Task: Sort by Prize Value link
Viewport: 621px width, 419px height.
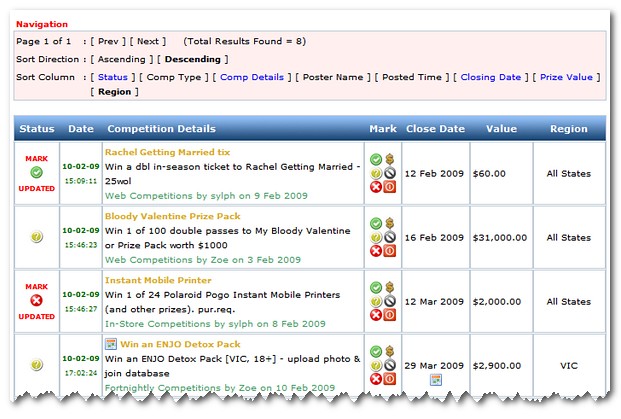Action: [x=566, y=77]
